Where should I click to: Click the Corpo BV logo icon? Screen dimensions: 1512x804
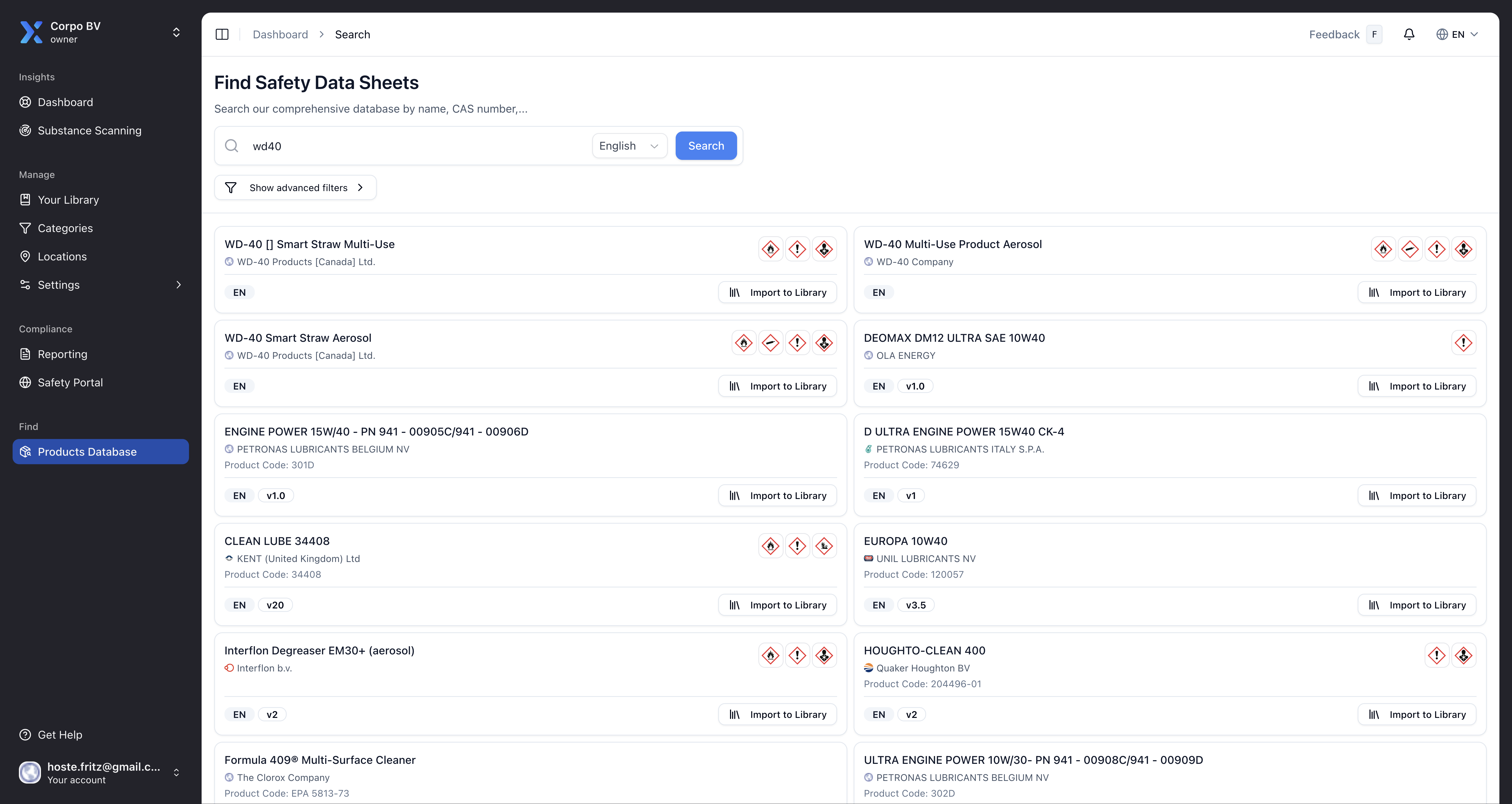point(31,32)
